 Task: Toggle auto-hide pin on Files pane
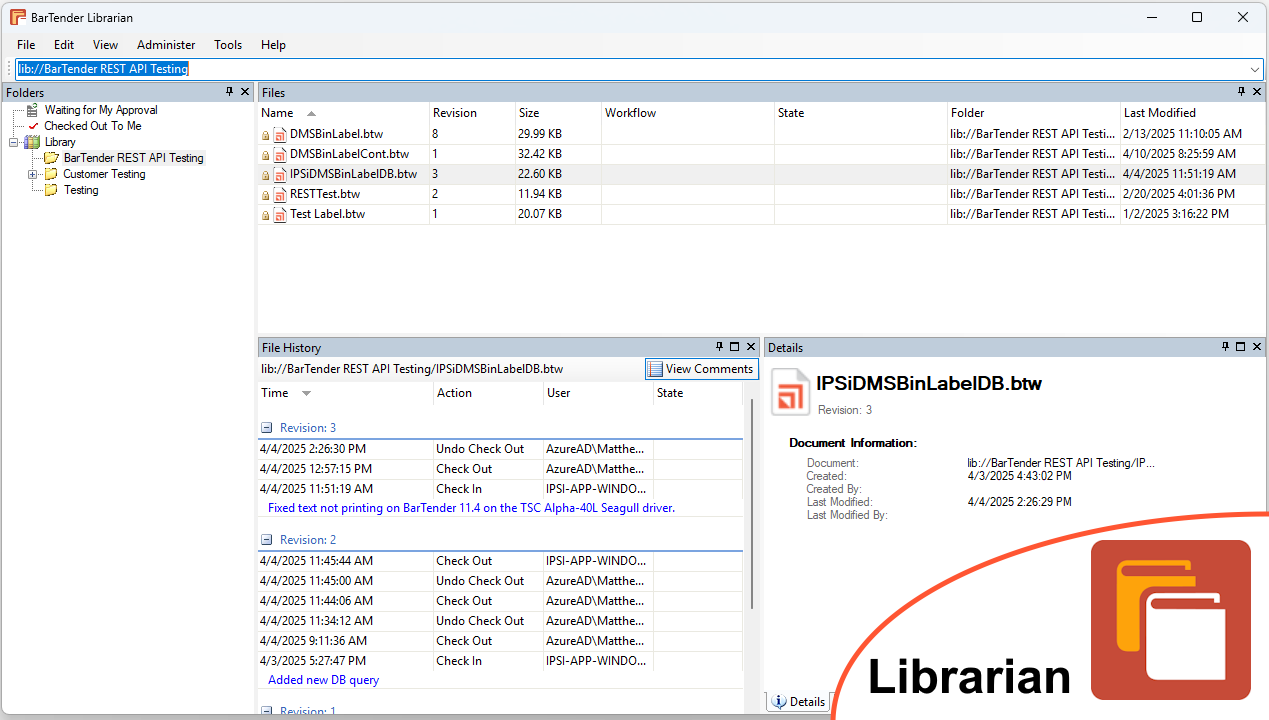pos(1241,92)
